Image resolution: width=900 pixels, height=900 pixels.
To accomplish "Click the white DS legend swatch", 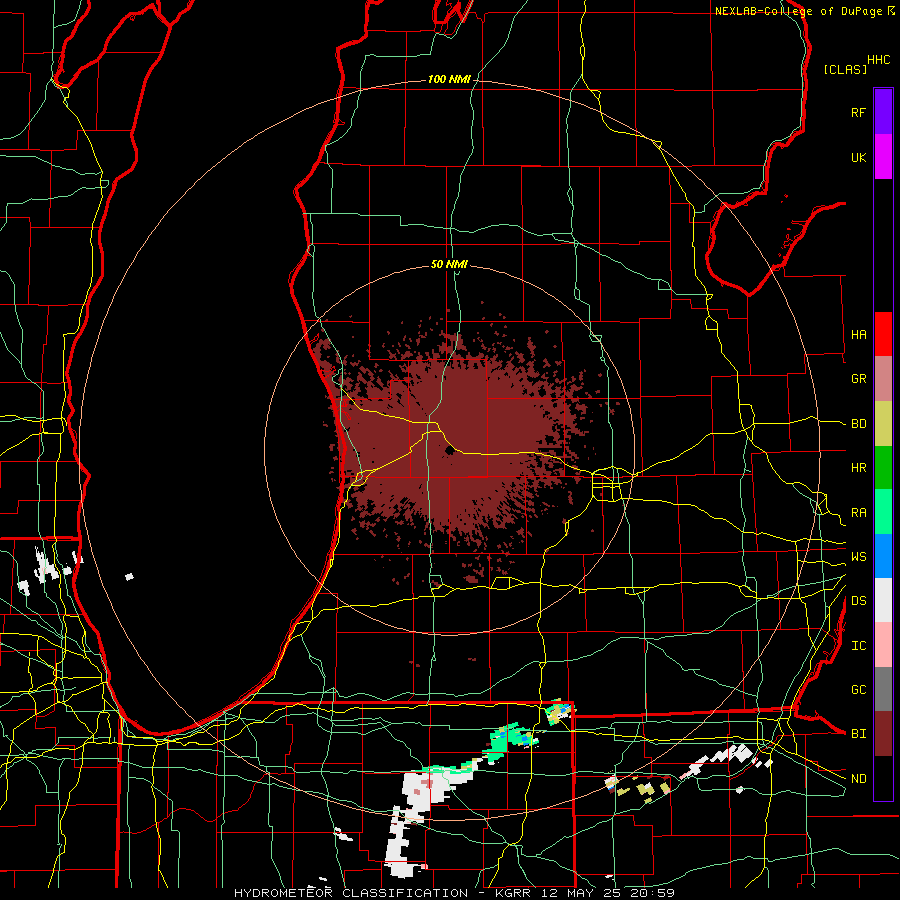I will [x=883, y=600].
